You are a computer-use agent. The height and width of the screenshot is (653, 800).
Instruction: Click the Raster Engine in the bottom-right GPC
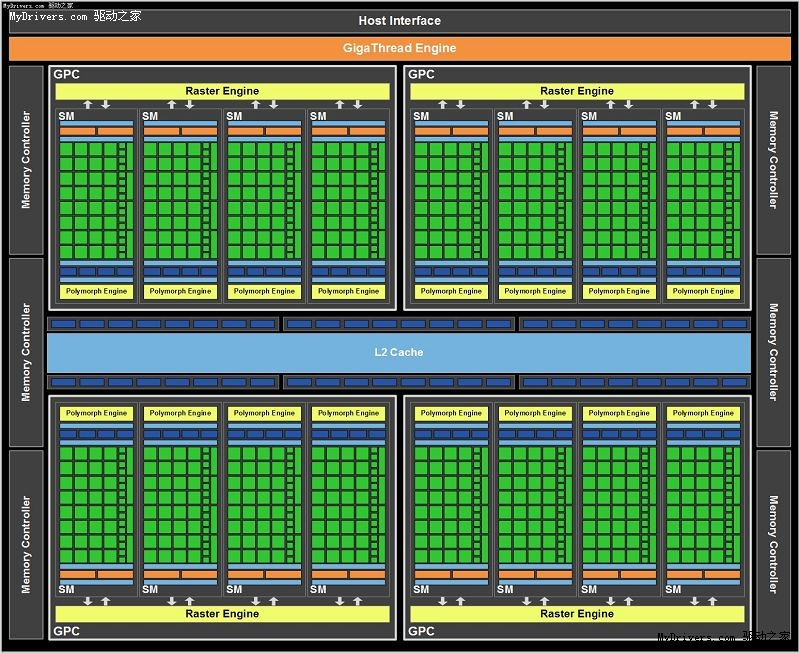[x=577, y=613]
